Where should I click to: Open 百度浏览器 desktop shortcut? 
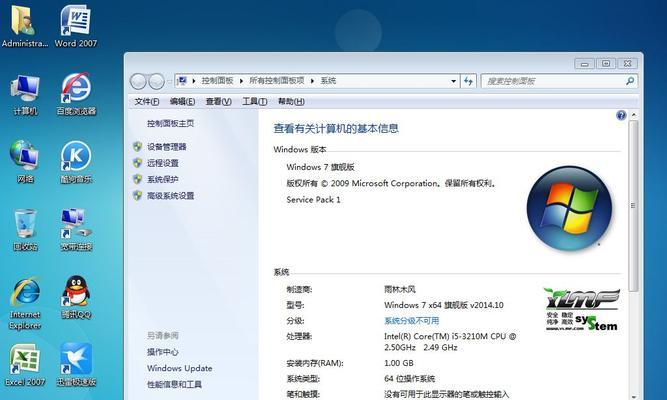pyautogui.click(x=76, y=94)
